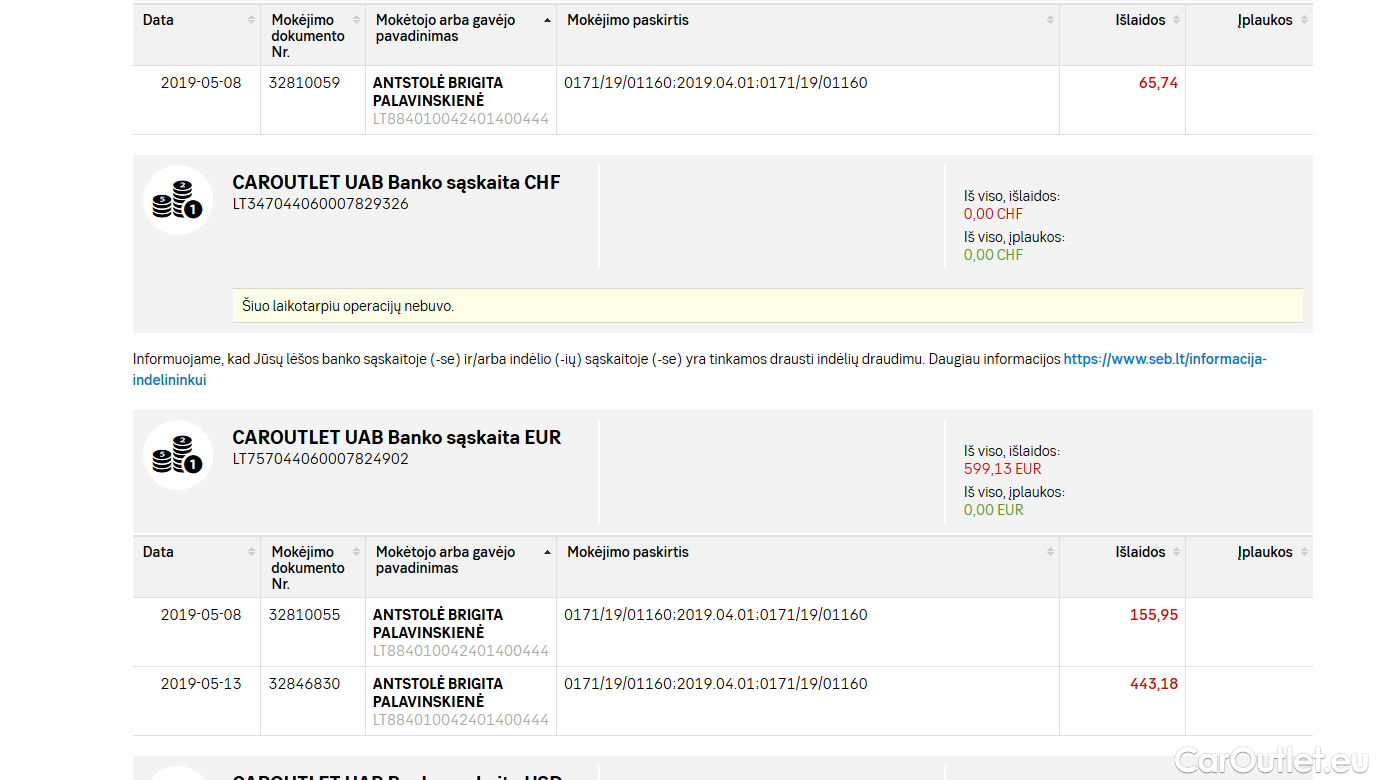Select the CAROUTLET UAB Banko sąskaita EUR title
The height and width of the screenshot is (780, 1379).
tap(397, 437)
